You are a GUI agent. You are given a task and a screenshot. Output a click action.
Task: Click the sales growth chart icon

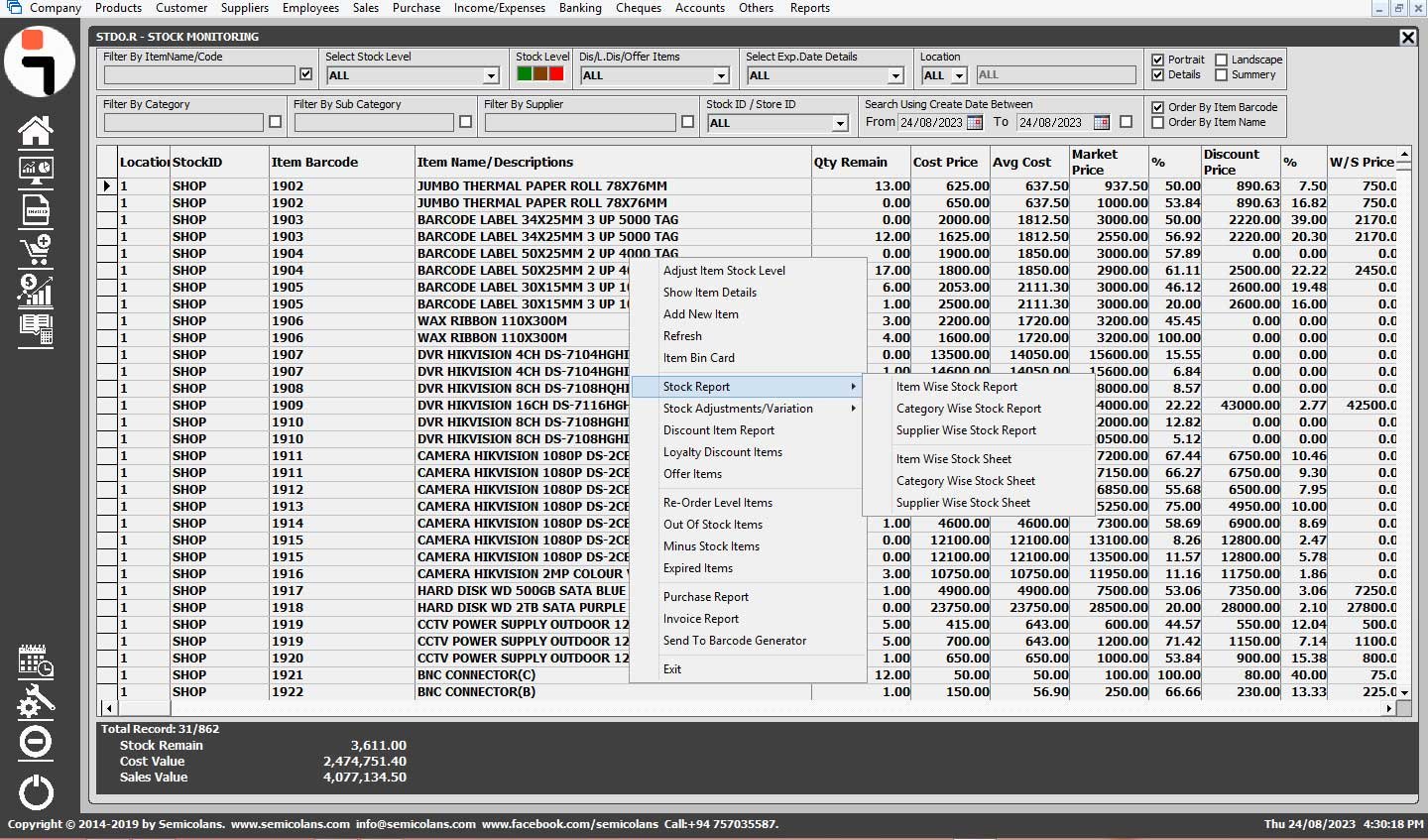point(36,290)
